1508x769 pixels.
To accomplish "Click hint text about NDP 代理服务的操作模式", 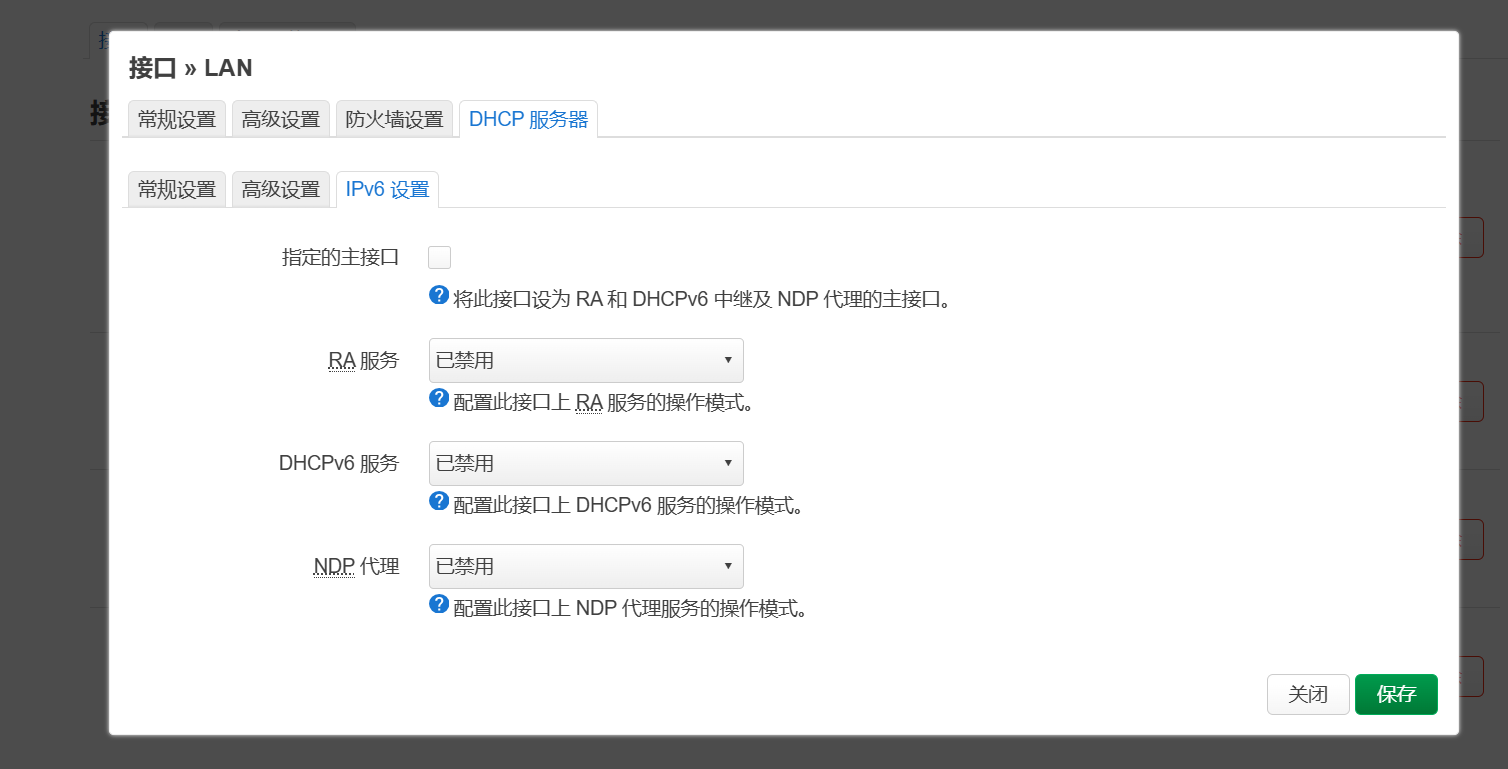I will (630, 608).
